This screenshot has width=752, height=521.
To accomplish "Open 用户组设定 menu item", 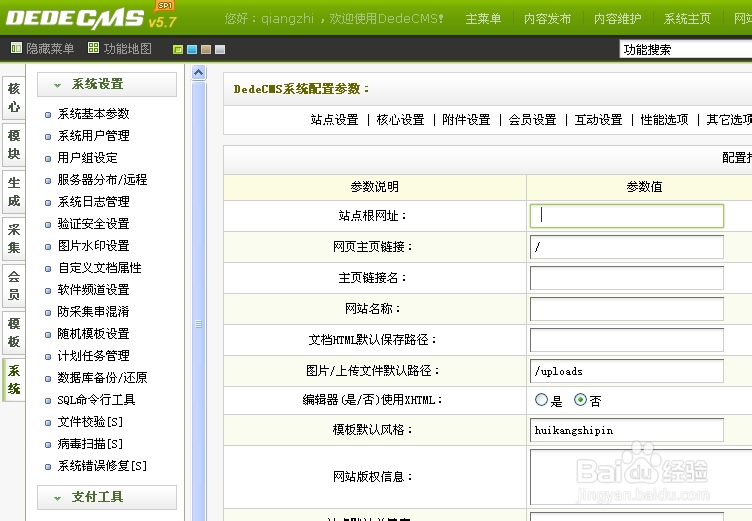I will click(x=87, y=158).
